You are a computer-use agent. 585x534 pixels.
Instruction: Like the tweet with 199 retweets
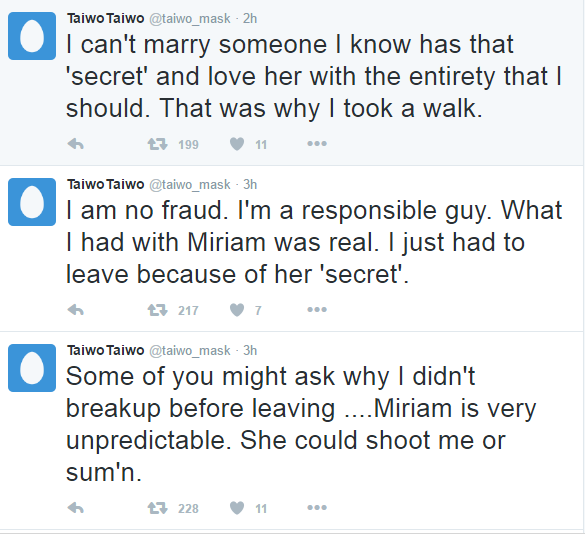[237, 144]
